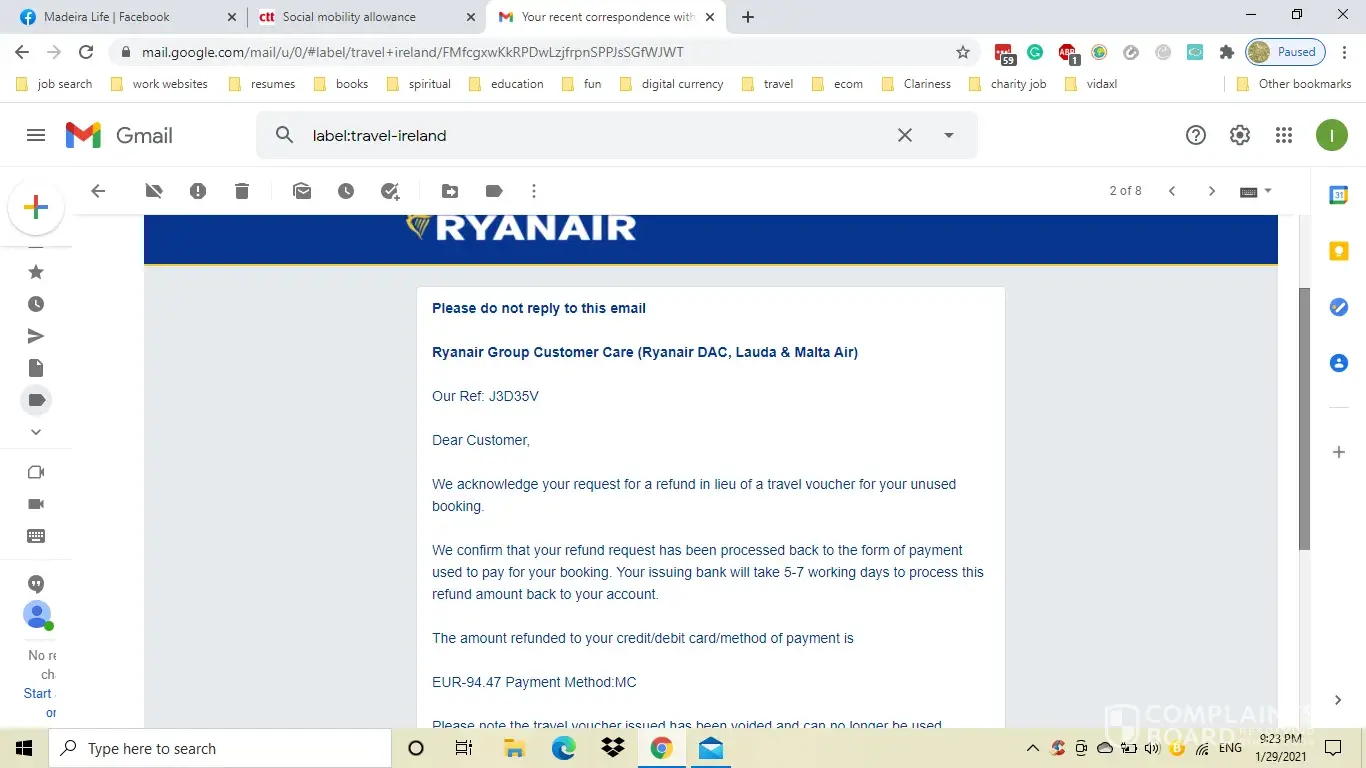Click the Compose plus button
Screen dimensions: 1366x768
click(36, 207)
